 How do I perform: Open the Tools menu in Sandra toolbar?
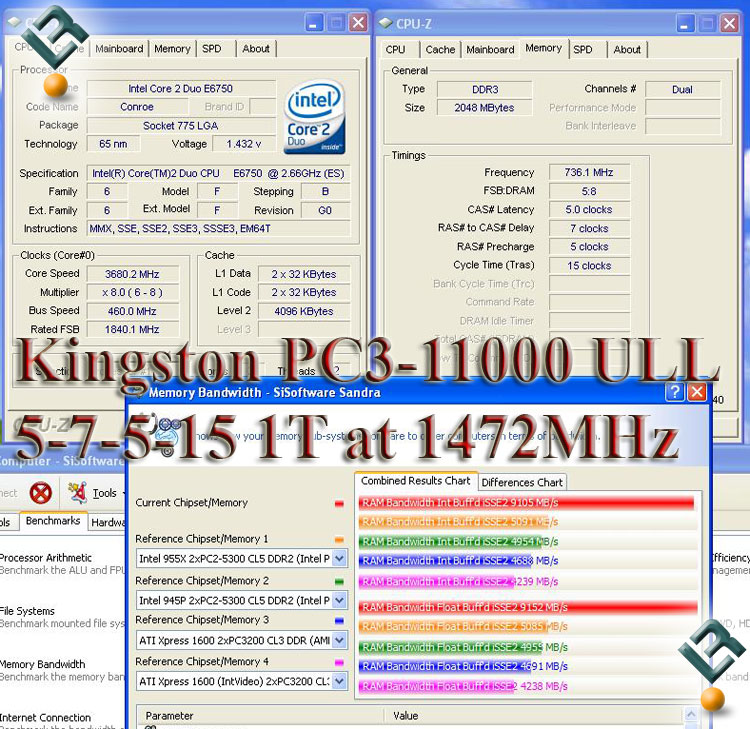104,493
